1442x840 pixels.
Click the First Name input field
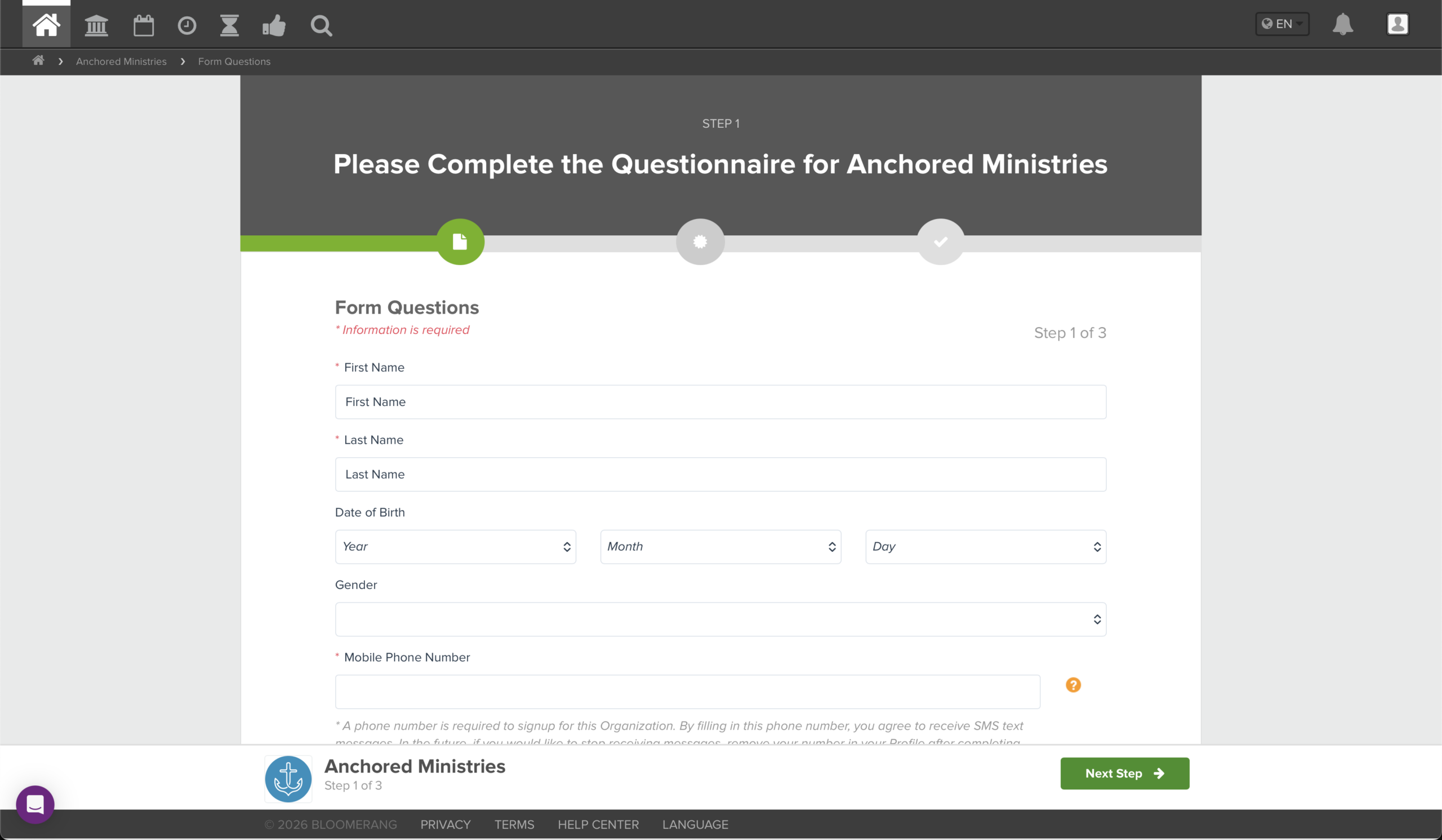point(720,402)
